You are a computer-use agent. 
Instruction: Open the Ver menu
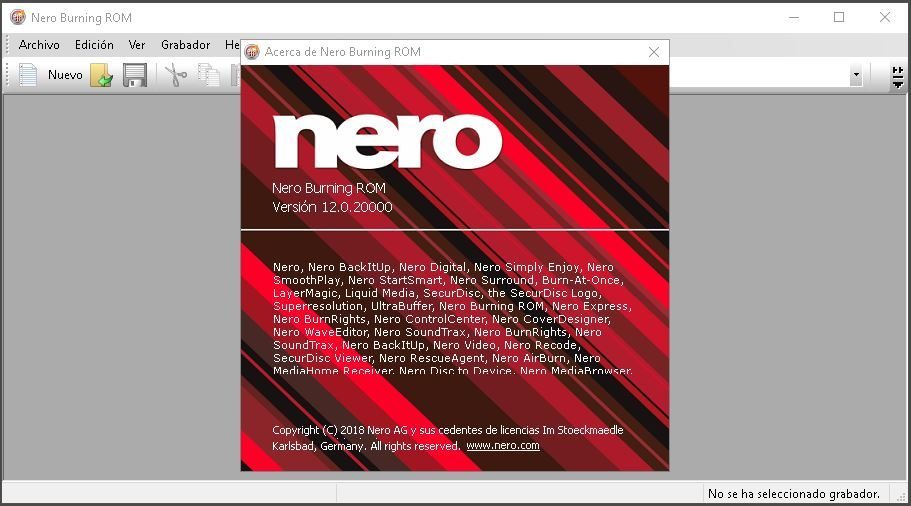point(137,45)
